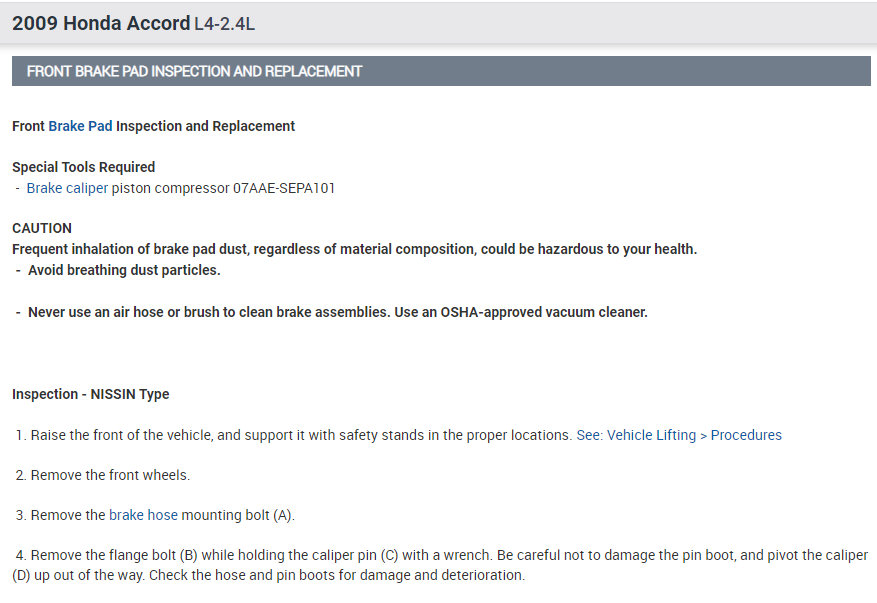This screenshot has width=877, height=603.
Task: Select the gray Front Brake Pad Inspection header bar
Action: pyautogui.click(x=441, y=71)
